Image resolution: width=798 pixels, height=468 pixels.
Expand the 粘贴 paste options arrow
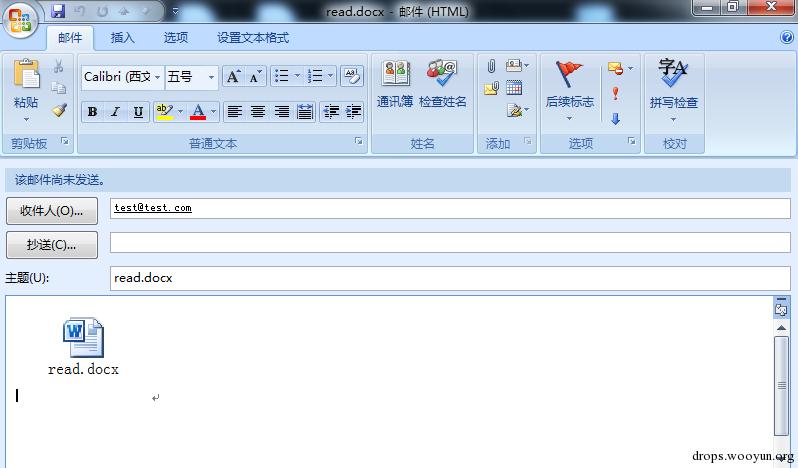26,120
